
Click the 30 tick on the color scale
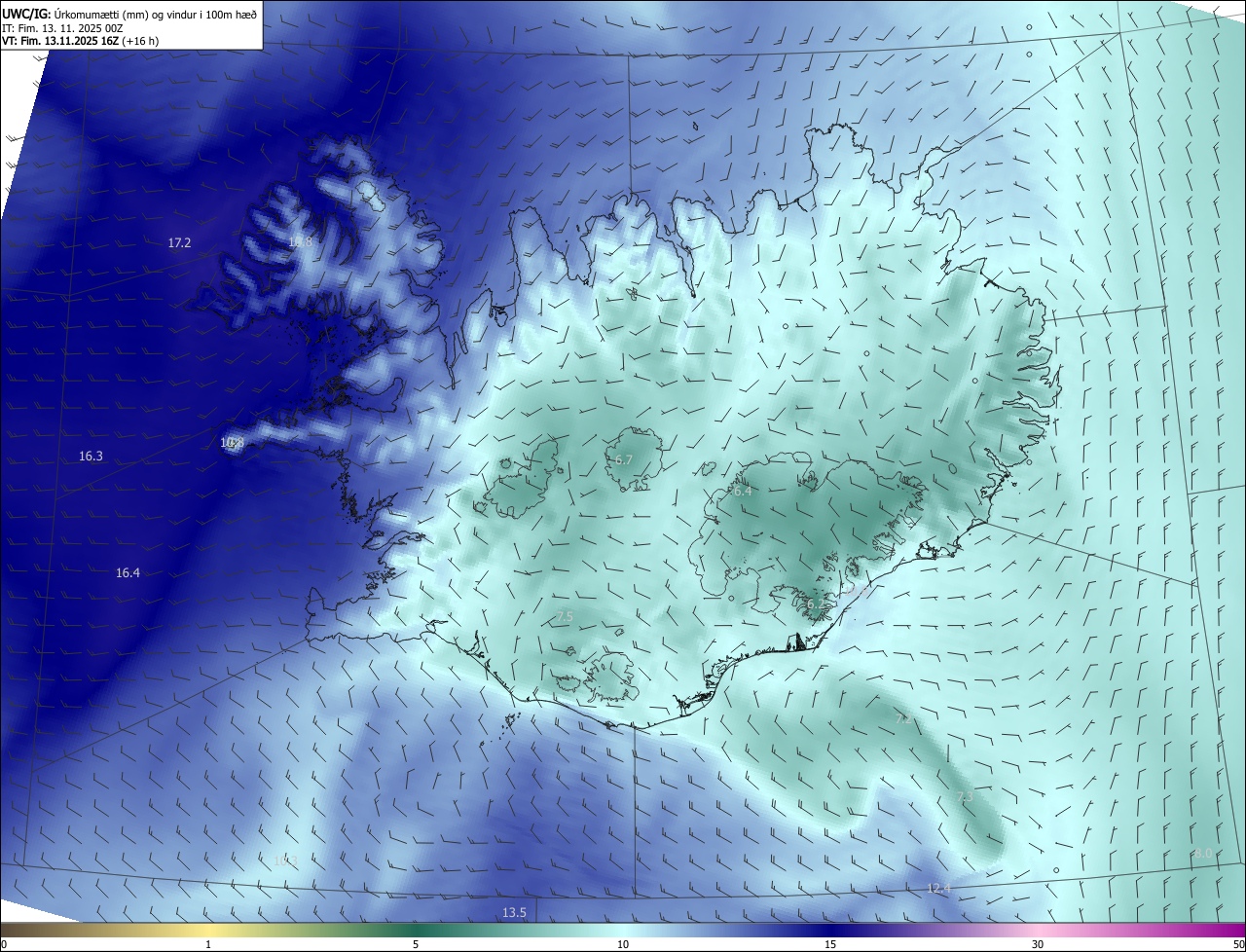[1038, 944]
